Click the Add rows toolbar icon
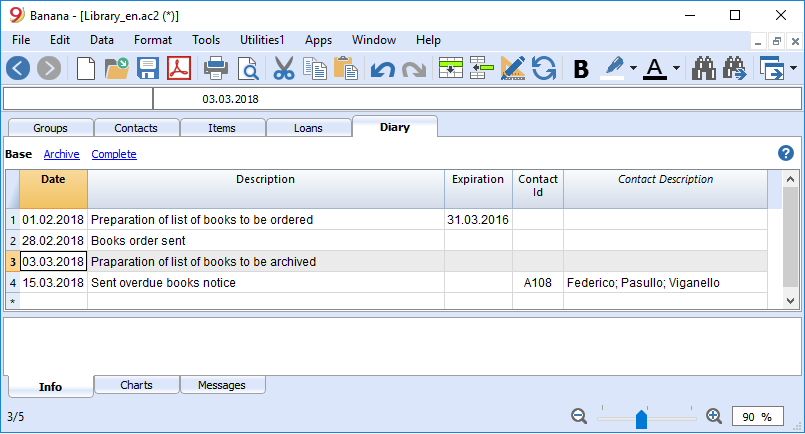The width and height of the screenshot is (805, 434). pos(451,68)
